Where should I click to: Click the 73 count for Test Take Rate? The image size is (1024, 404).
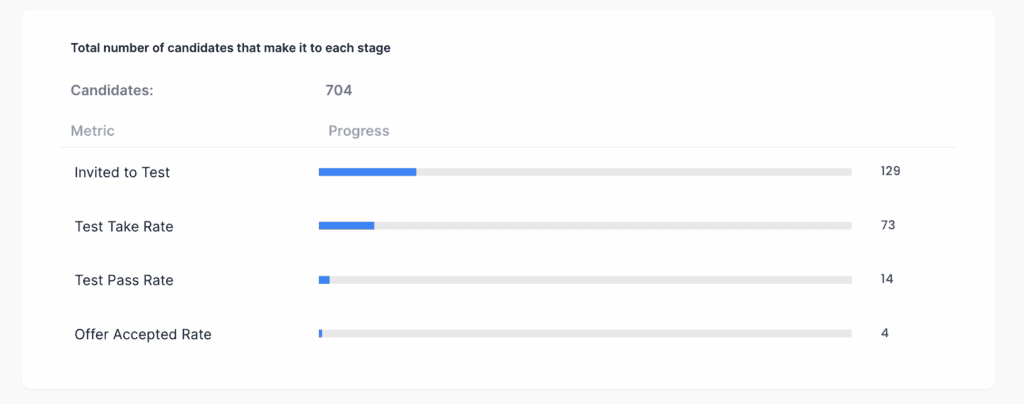point(888,225)
